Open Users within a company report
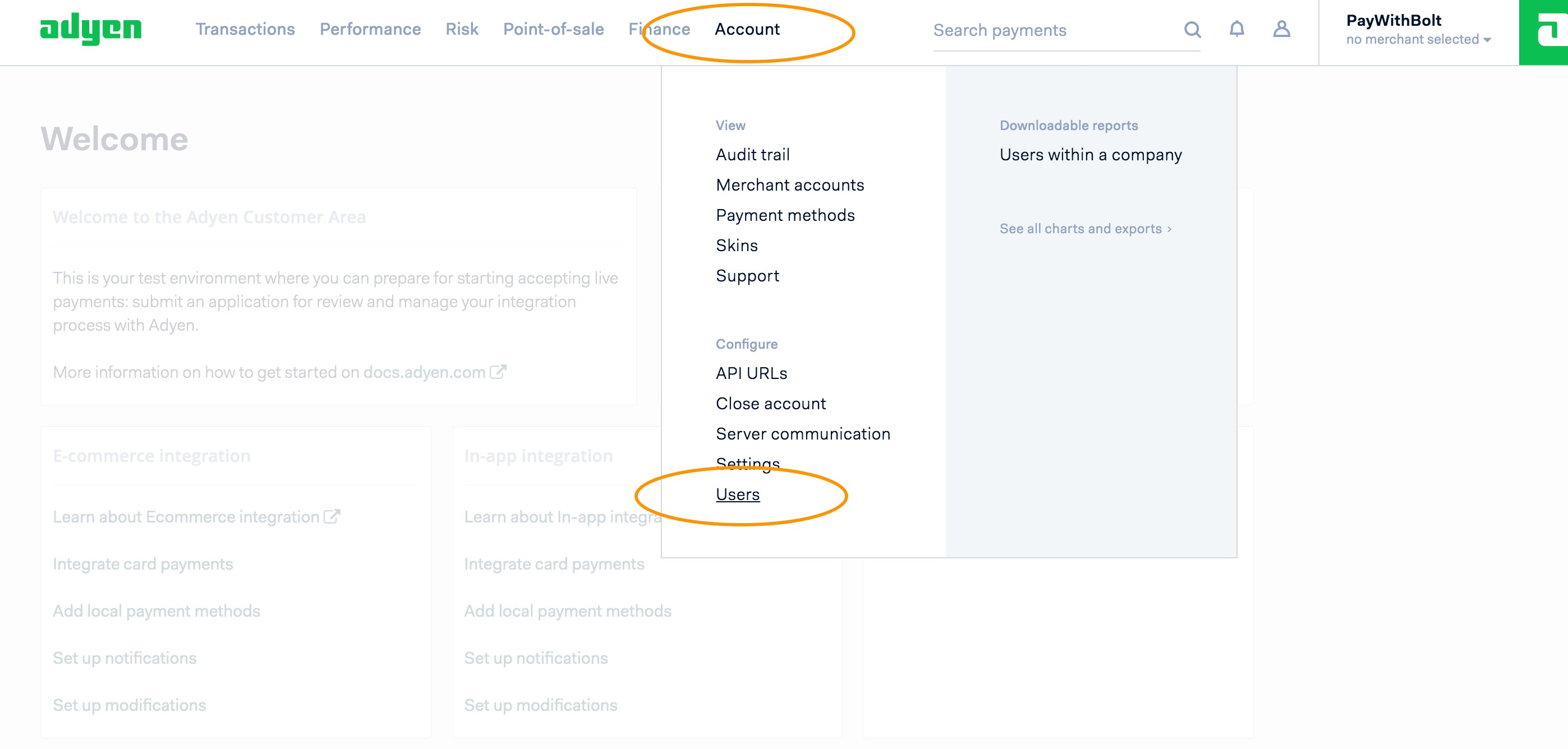Image resolution: width=1568 pixels, height=749 pixels. click(x=1090, y=155)
